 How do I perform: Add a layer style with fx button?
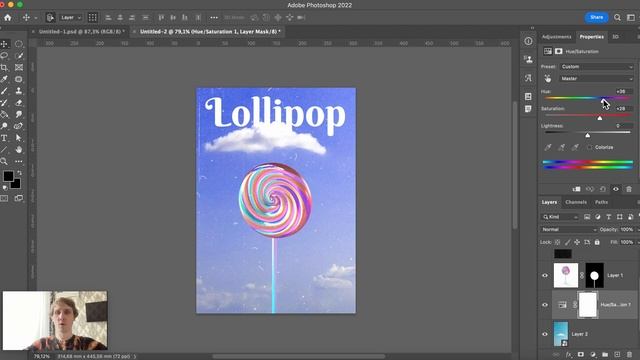569,355
